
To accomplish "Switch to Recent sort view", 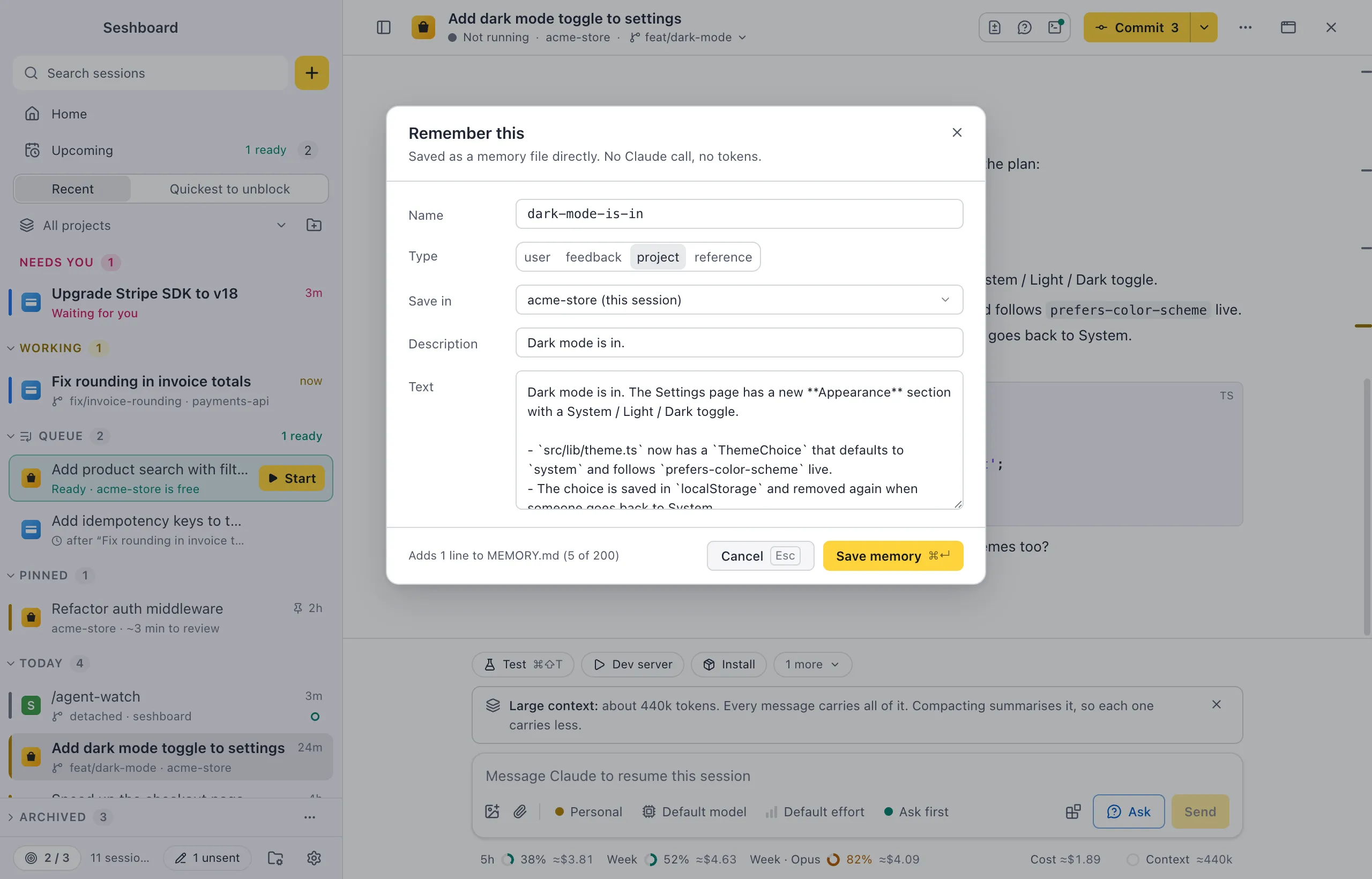I will coord(72,189).
